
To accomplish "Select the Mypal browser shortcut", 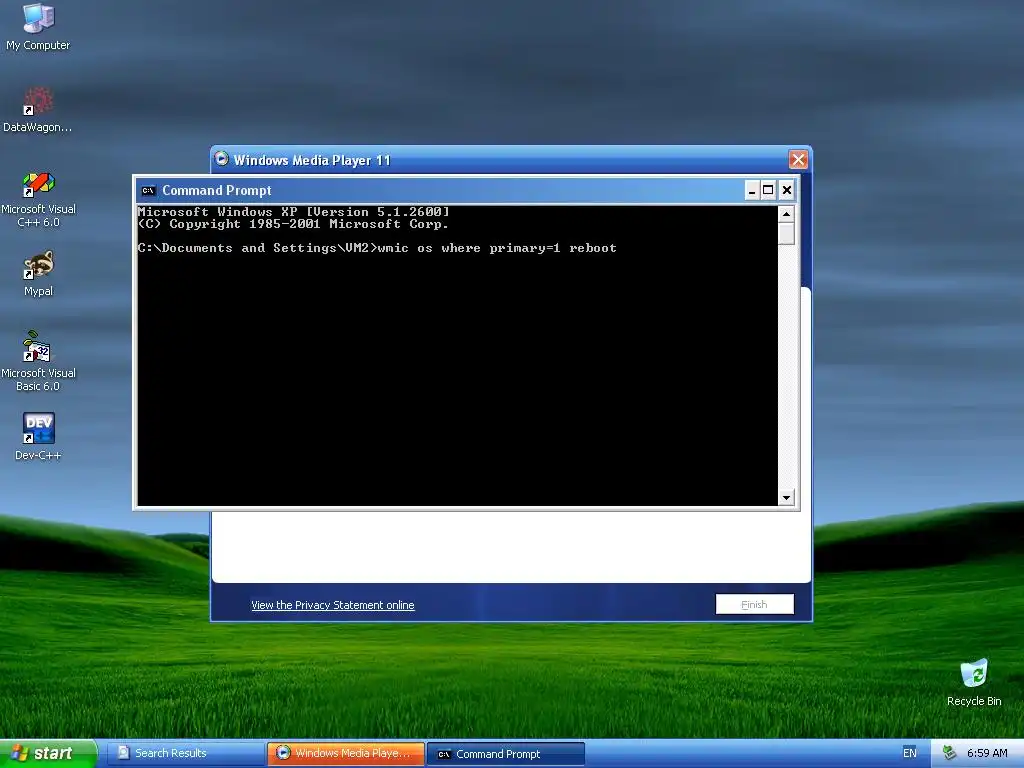I will coord(38,274).
